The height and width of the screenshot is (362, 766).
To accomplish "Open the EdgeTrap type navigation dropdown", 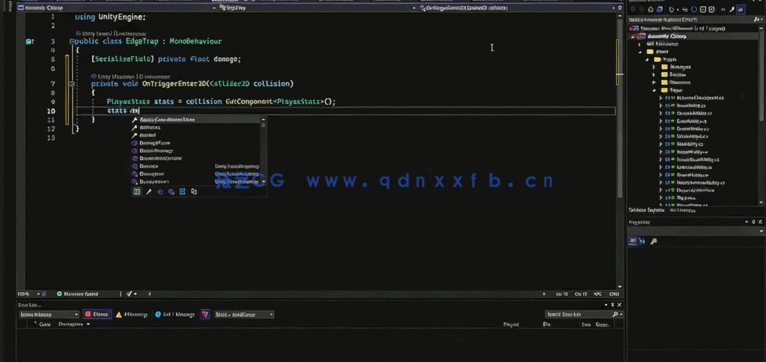I will click(414, 8).
